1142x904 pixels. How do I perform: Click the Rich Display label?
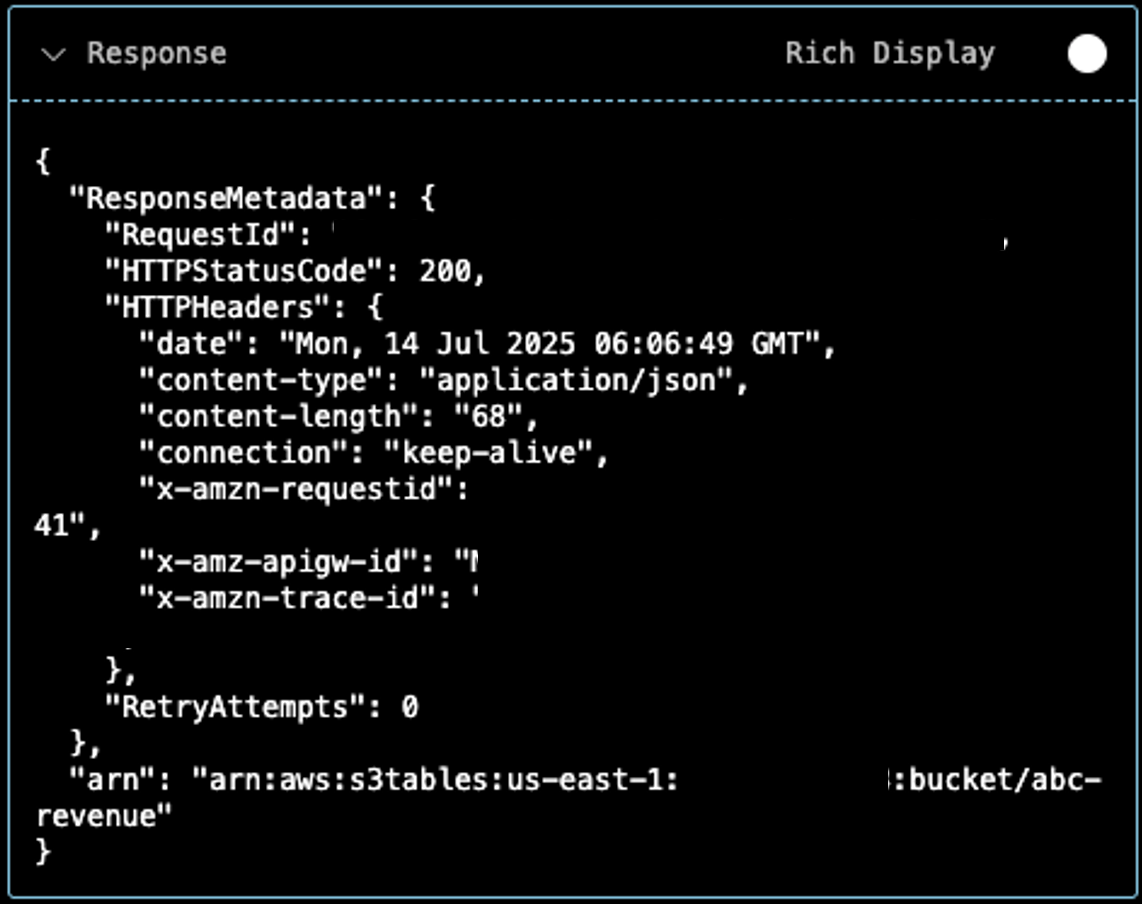(888, 53)
